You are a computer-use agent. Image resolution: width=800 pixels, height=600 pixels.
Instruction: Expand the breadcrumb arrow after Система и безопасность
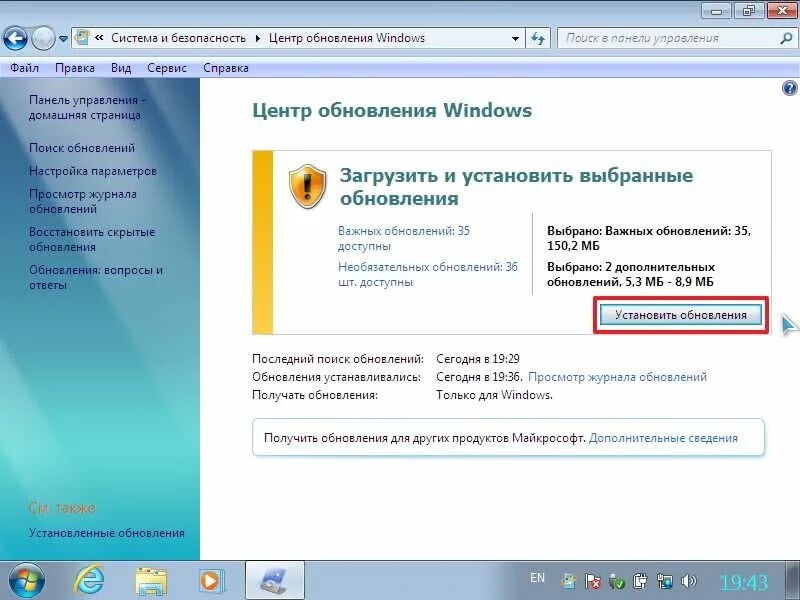pos(258,38)
